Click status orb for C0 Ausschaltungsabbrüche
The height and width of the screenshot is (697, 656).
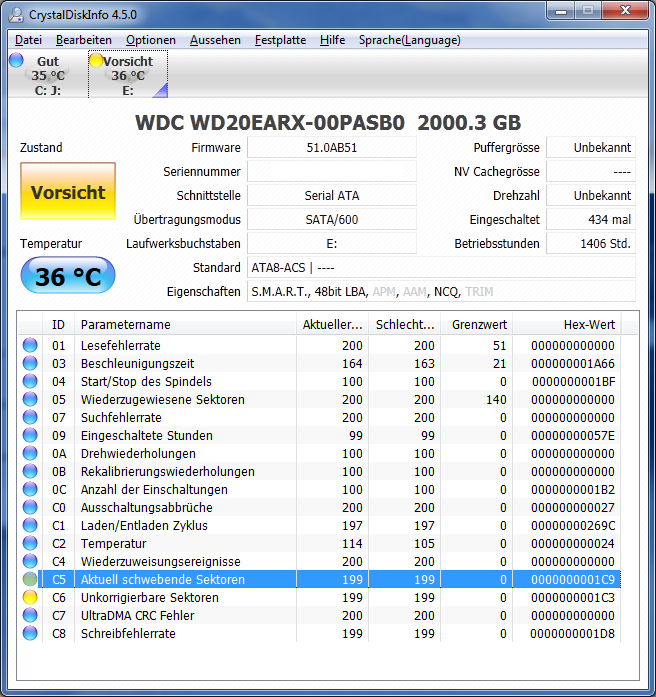30,507
